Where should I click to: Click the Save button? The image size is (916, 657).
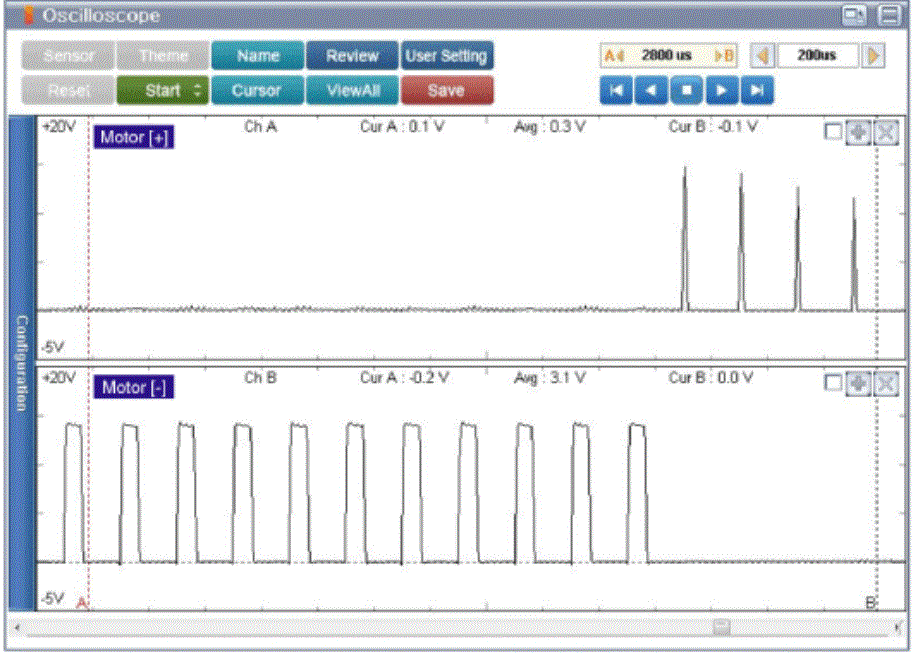pyautogui.click(x=446, y=90)
